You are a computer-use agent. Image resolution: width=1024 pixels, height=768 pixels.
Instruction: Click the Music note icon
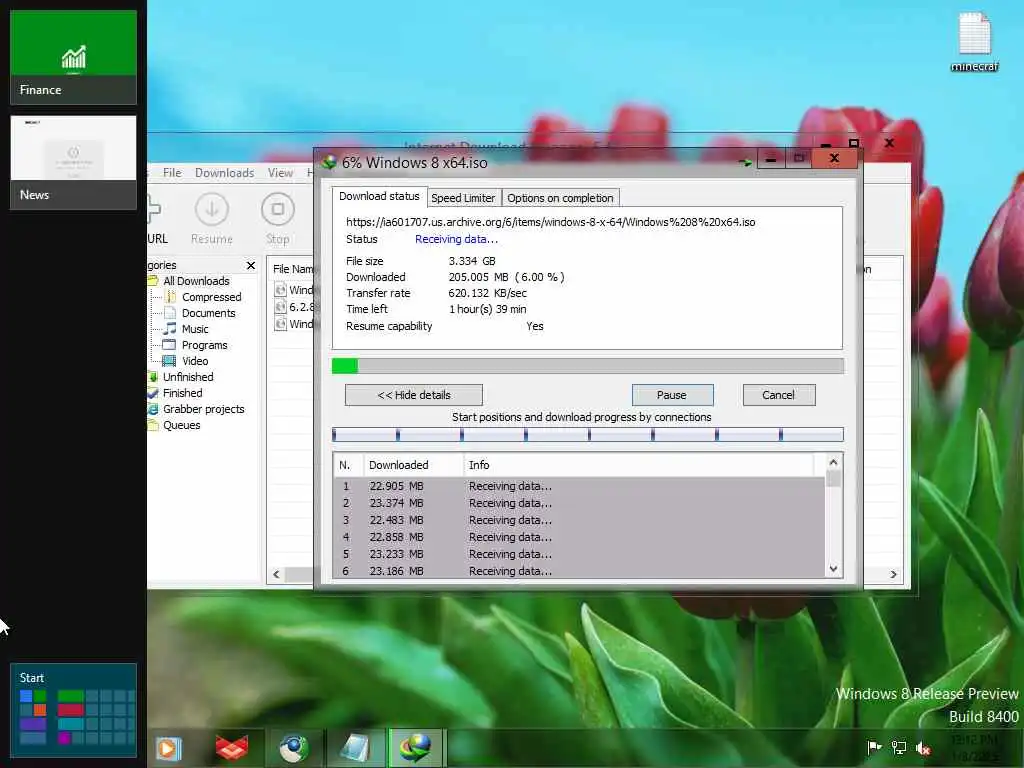click(170, 328)
